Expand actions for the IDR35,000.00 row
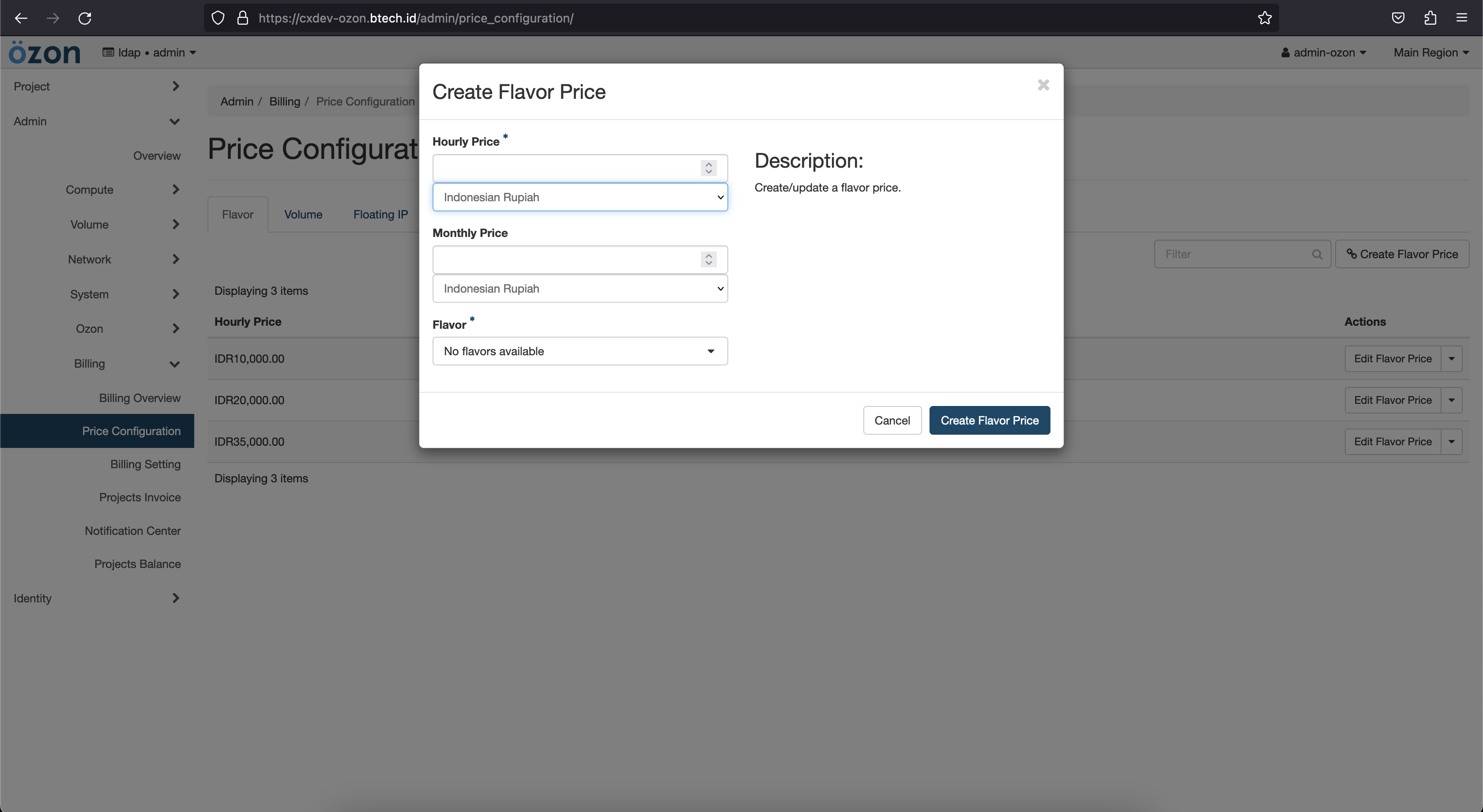This screenshot has width=1483, height=812. 1451,441
